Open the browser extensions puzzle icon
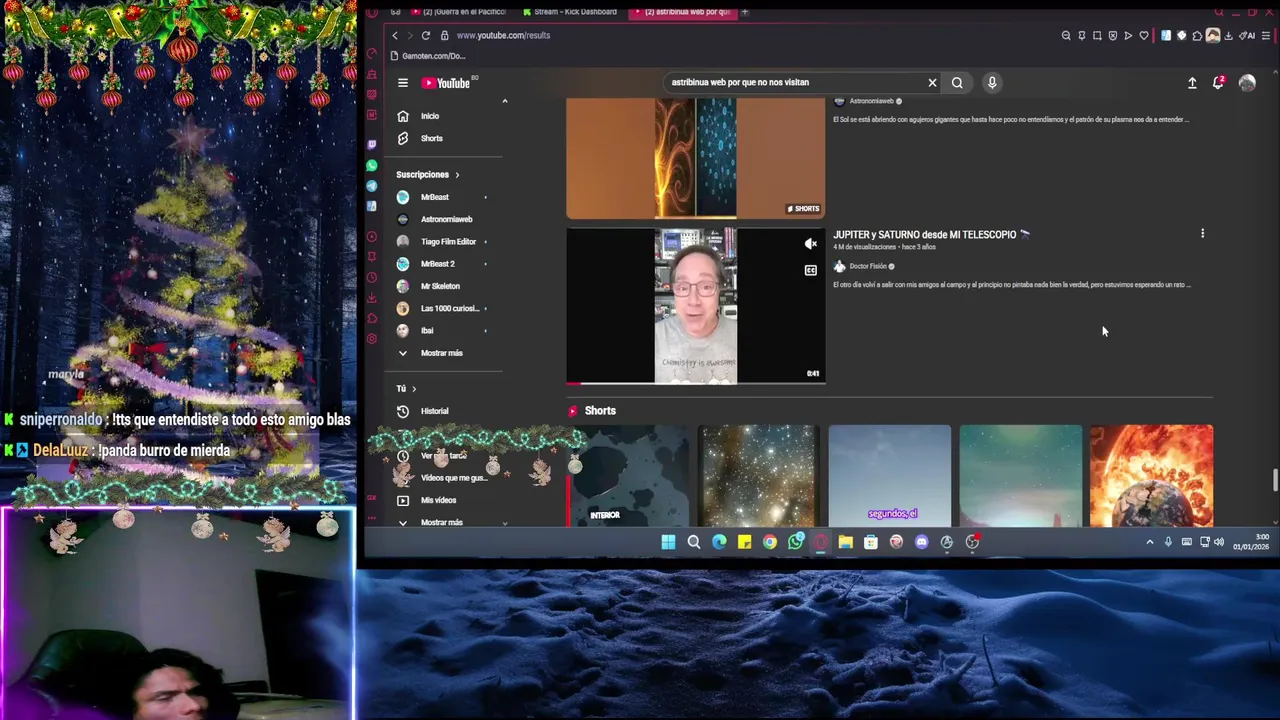 [1197, 35]
